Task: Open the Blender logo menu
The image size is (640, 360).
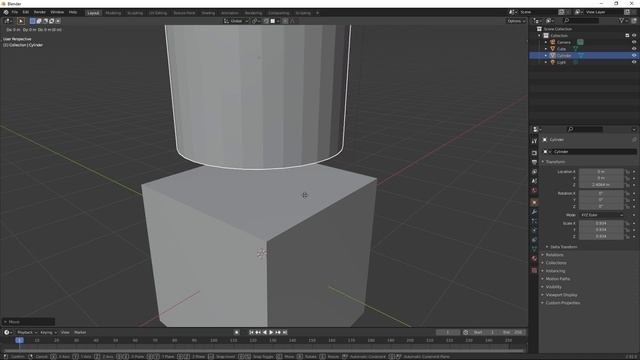Action: (x=6, y=12)
